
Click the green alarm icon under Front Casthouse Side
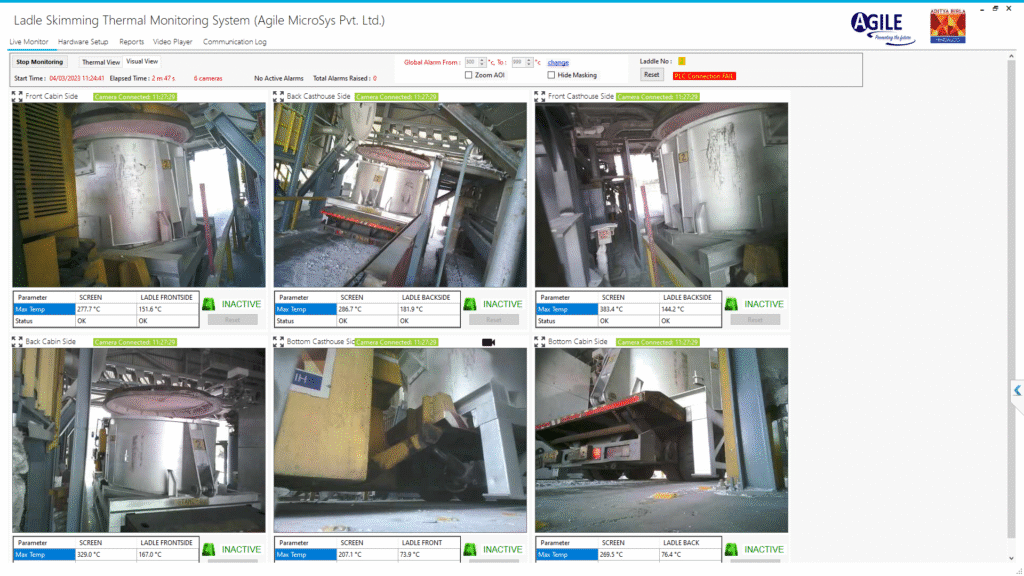click(x=732, y=304)
